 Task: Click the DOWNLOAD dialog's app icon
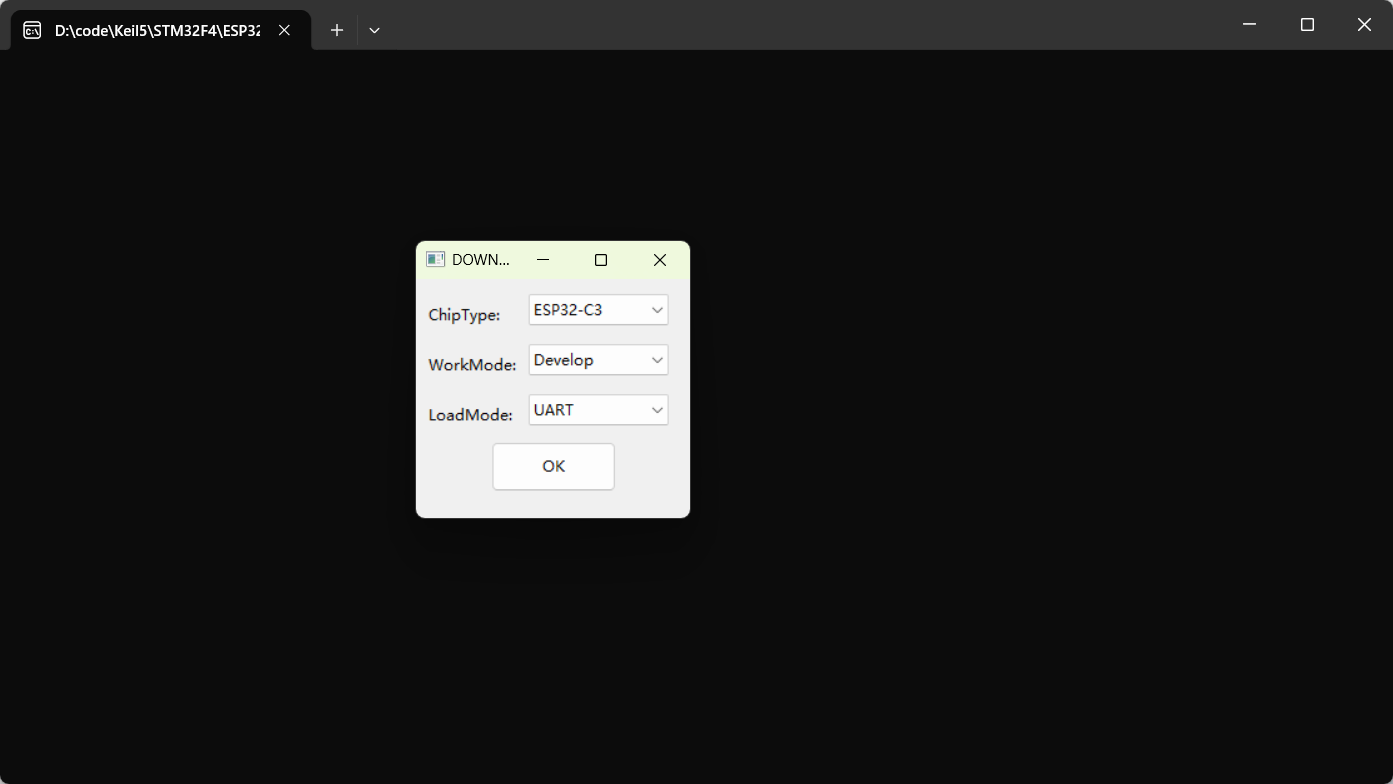click(435, 260)
